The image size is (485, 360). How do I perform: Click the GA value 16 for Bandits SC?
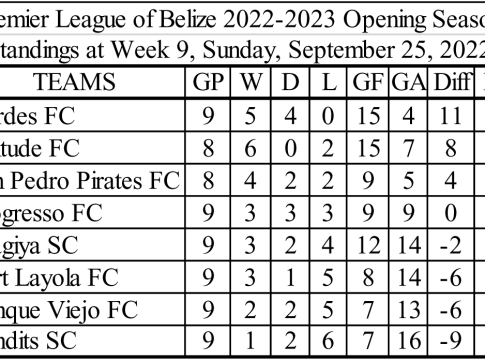408,341
